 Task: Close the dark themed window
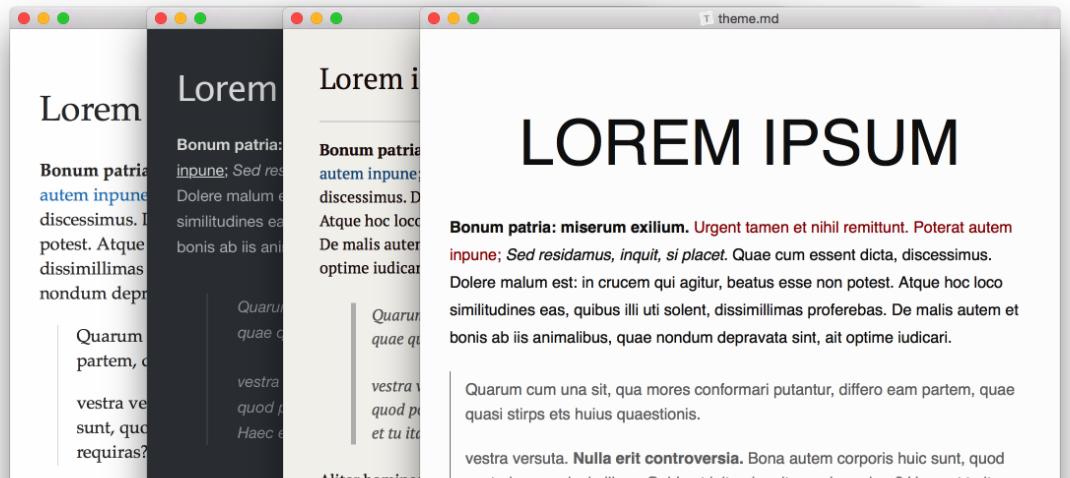160,18
